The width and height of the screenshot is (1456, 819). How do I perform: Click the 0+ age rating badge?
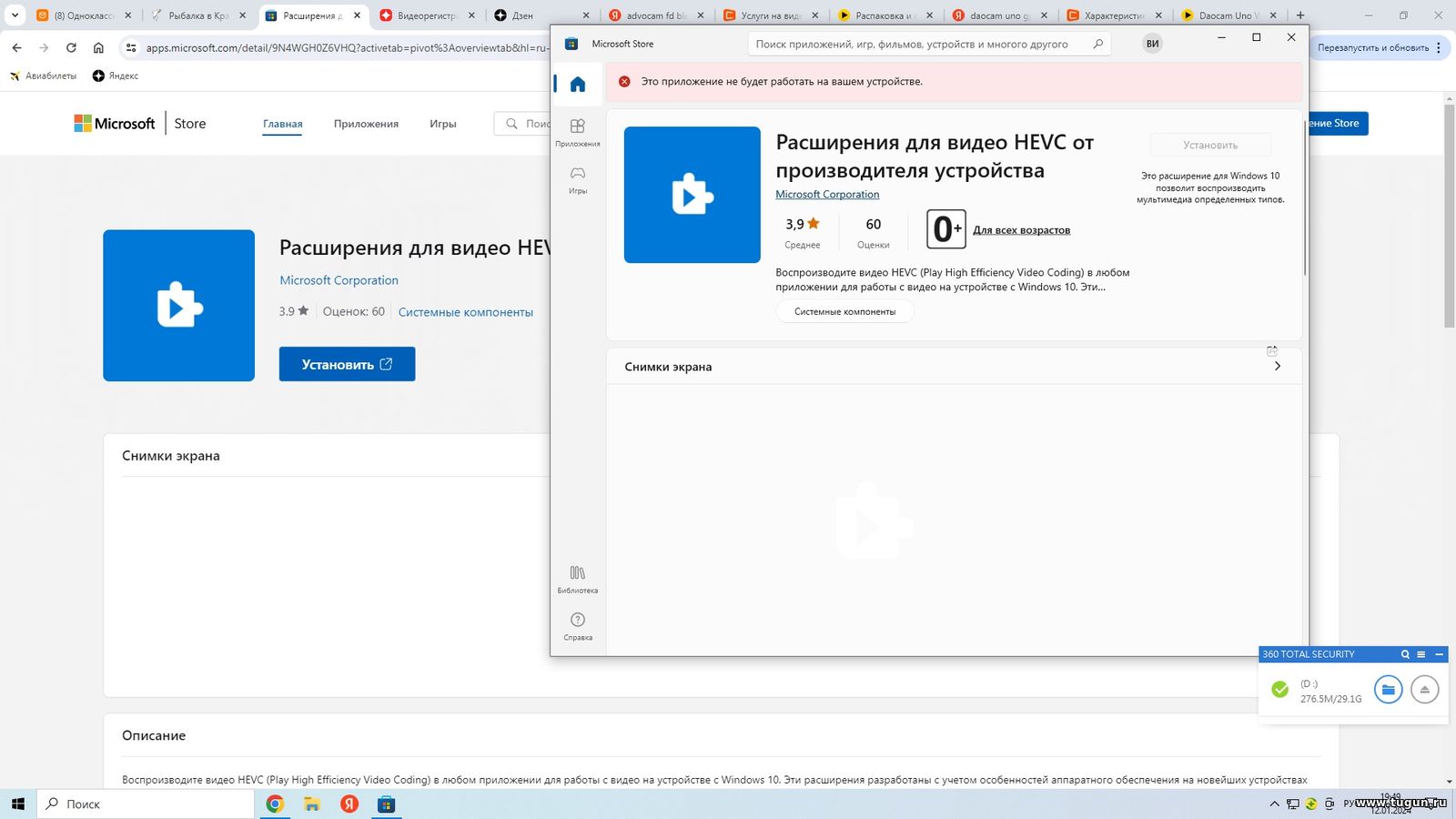(x=945, y=229)
